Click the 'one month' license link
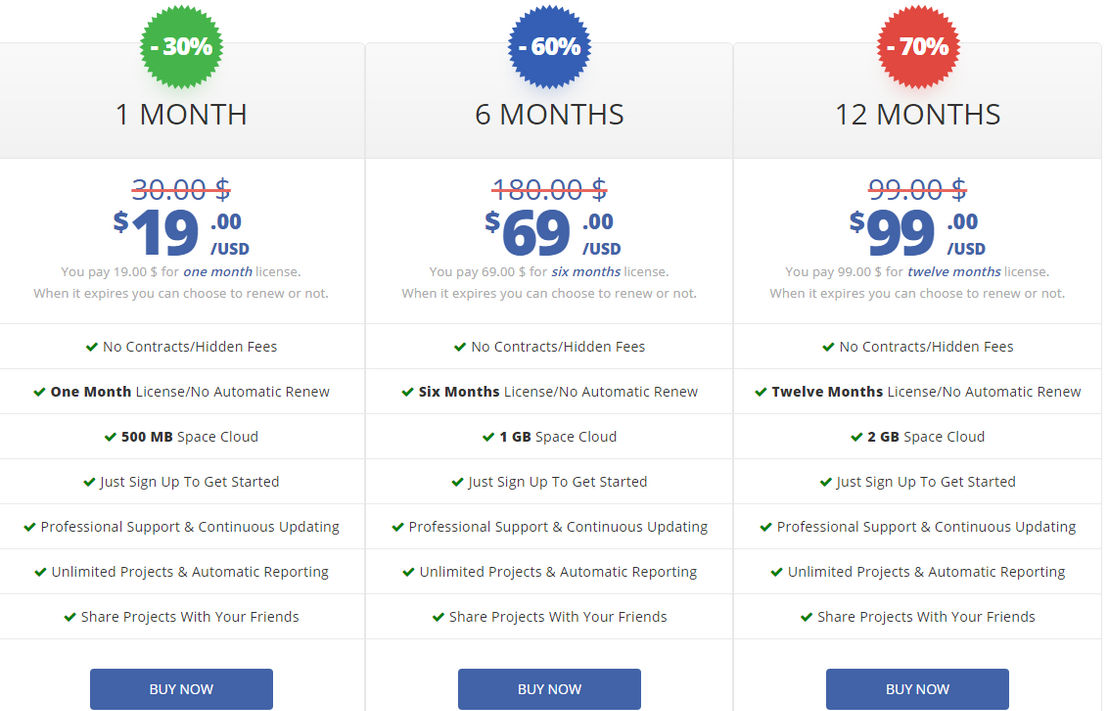The width and height of the screenshot is (1108, 711). (x=218, y=271)
